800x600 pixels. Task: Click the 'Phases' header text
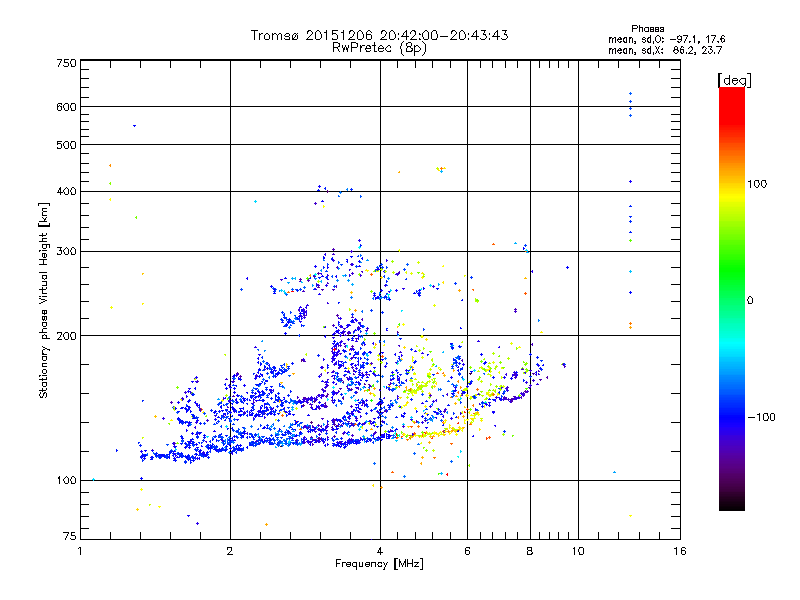647,29
